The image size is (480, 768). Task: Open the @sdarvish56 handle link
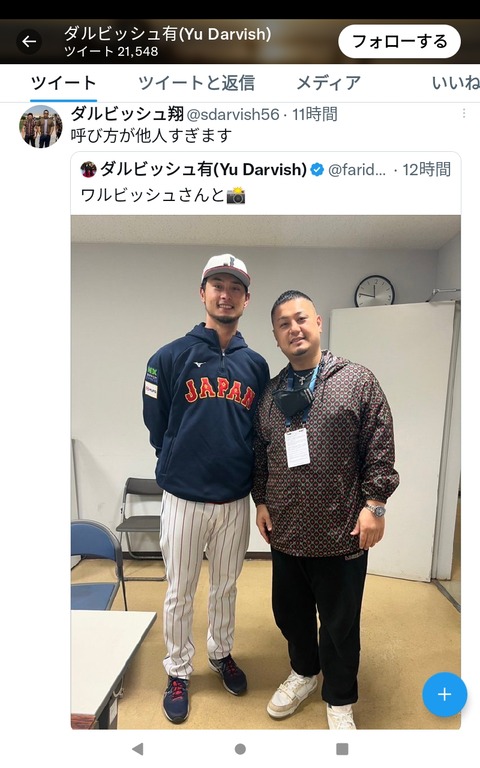point(233,114)
